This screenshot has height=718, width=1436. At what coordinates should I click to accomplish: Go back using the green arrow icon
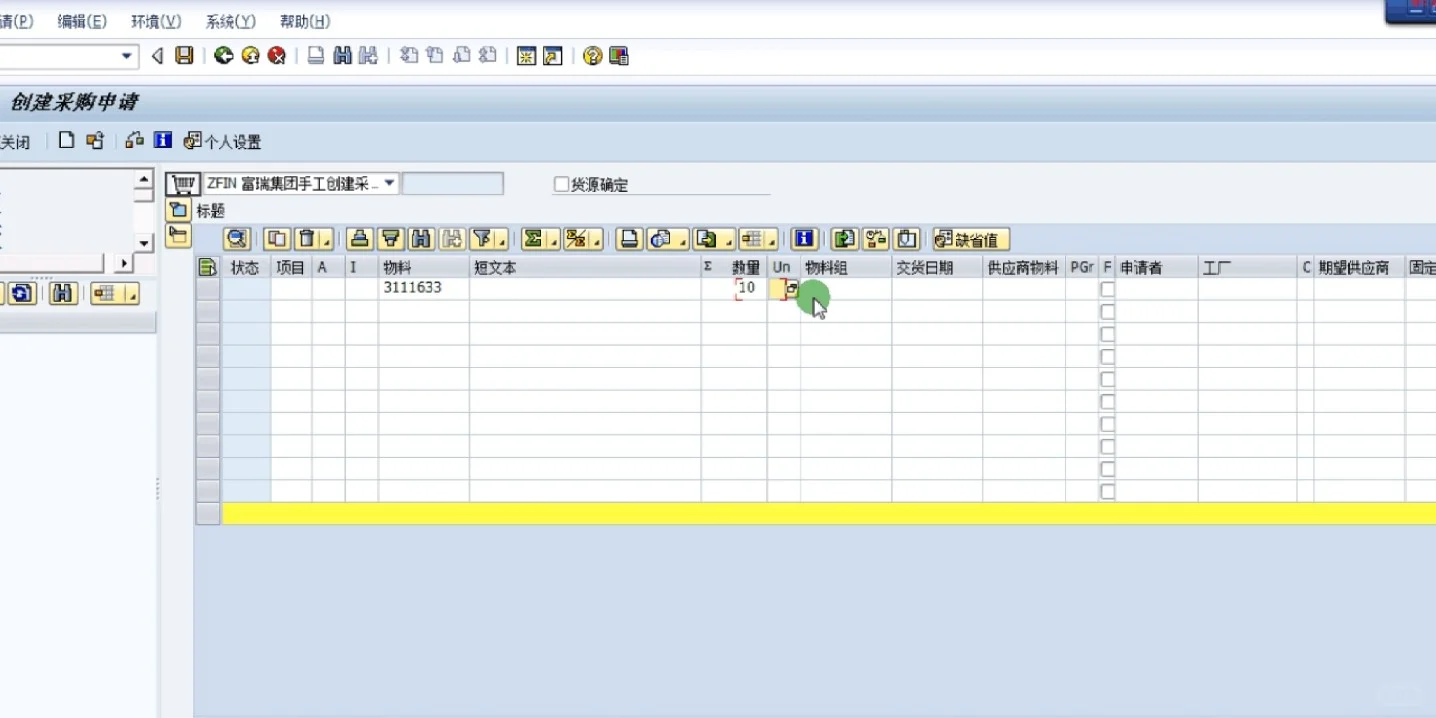coord(224,56)
